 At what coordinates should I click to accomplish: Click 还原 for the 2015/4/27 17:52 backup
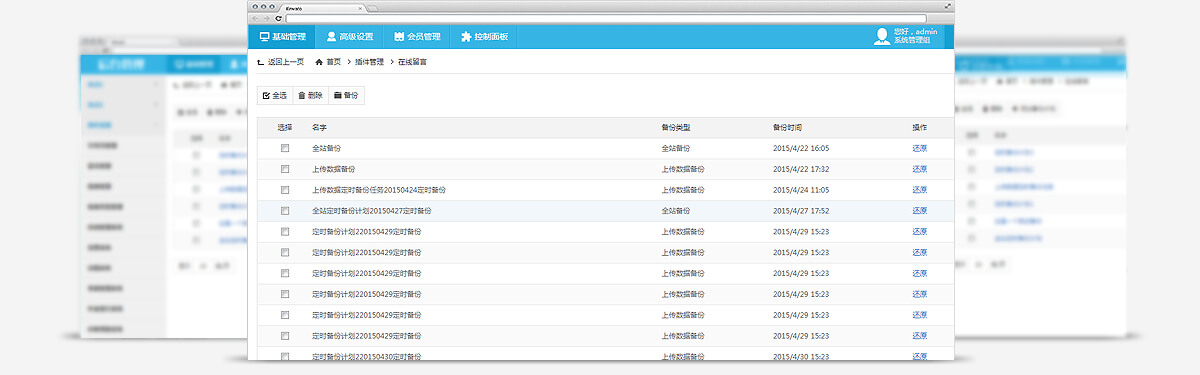click(920, 211)
